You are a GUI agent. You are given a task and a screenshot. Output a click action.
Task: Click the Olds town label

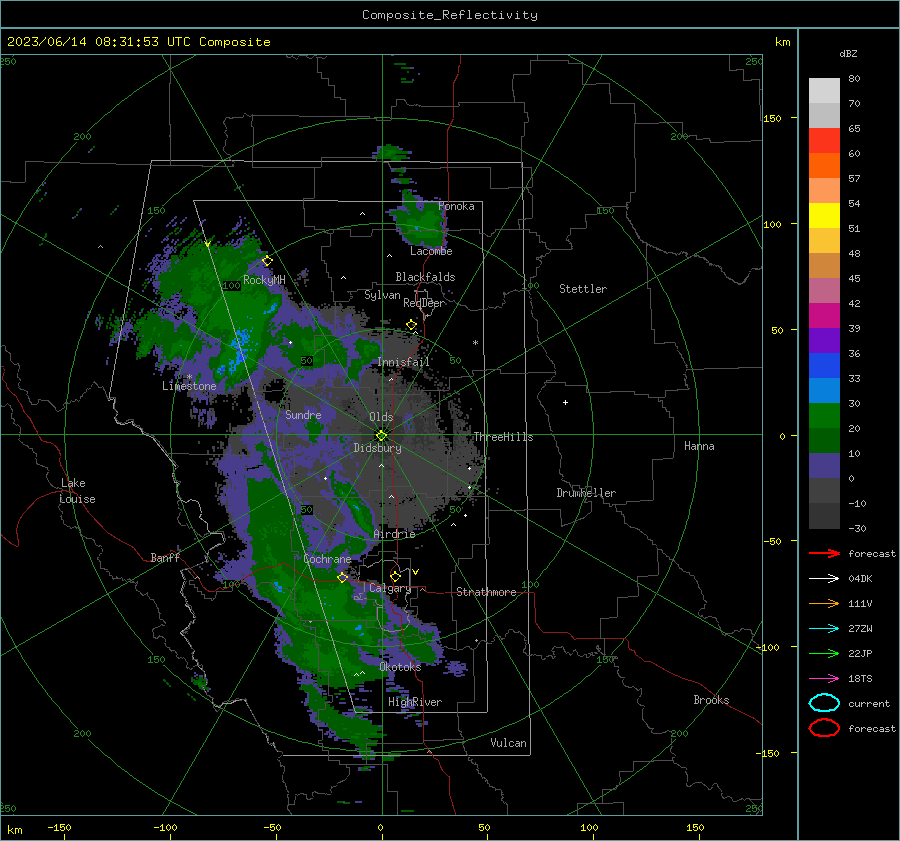381,417
